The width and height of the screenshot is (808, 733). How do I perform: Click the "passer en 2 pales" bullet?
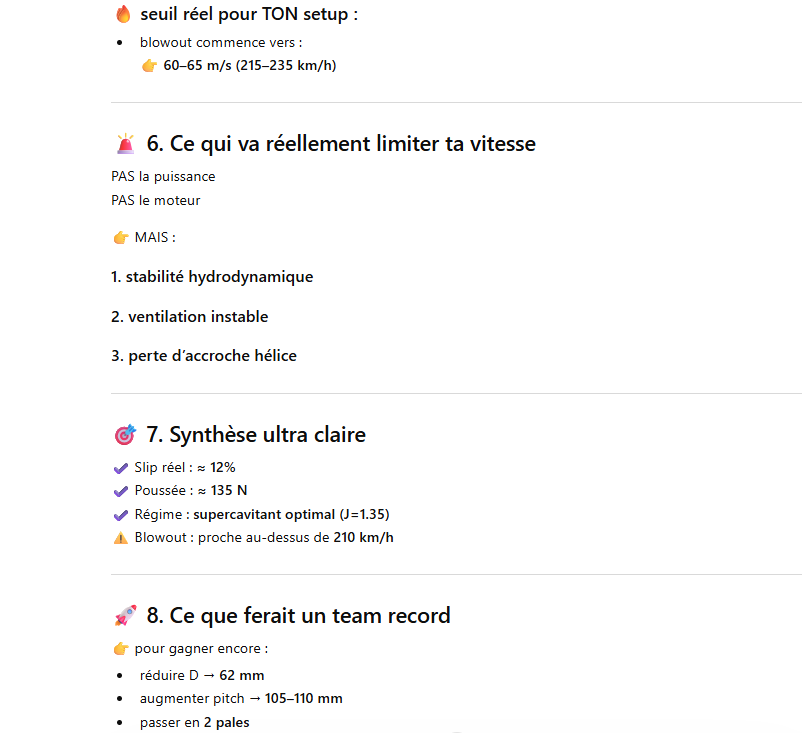[x=195, y=722]
